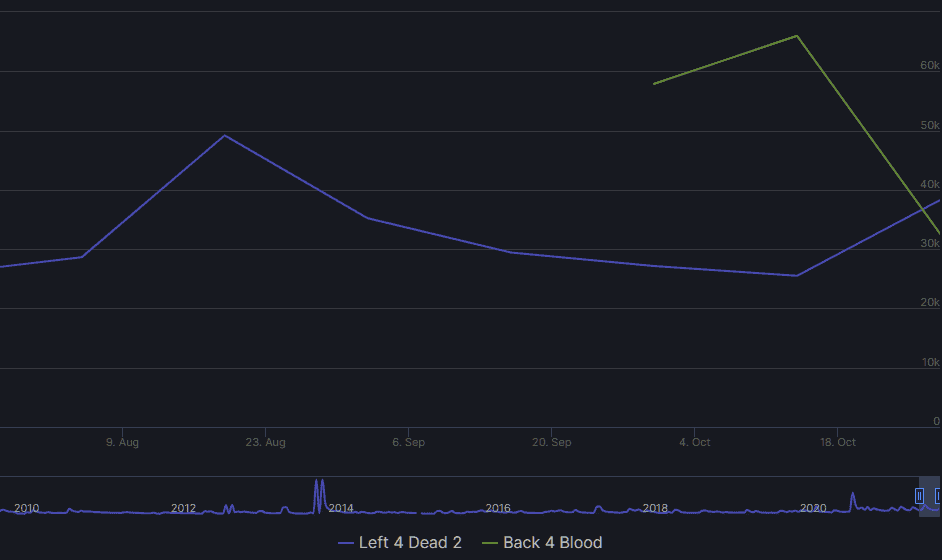Viewport: 942px width, 560px height.
Task: Click the left navigator range handle
Action: coord(919,496)
